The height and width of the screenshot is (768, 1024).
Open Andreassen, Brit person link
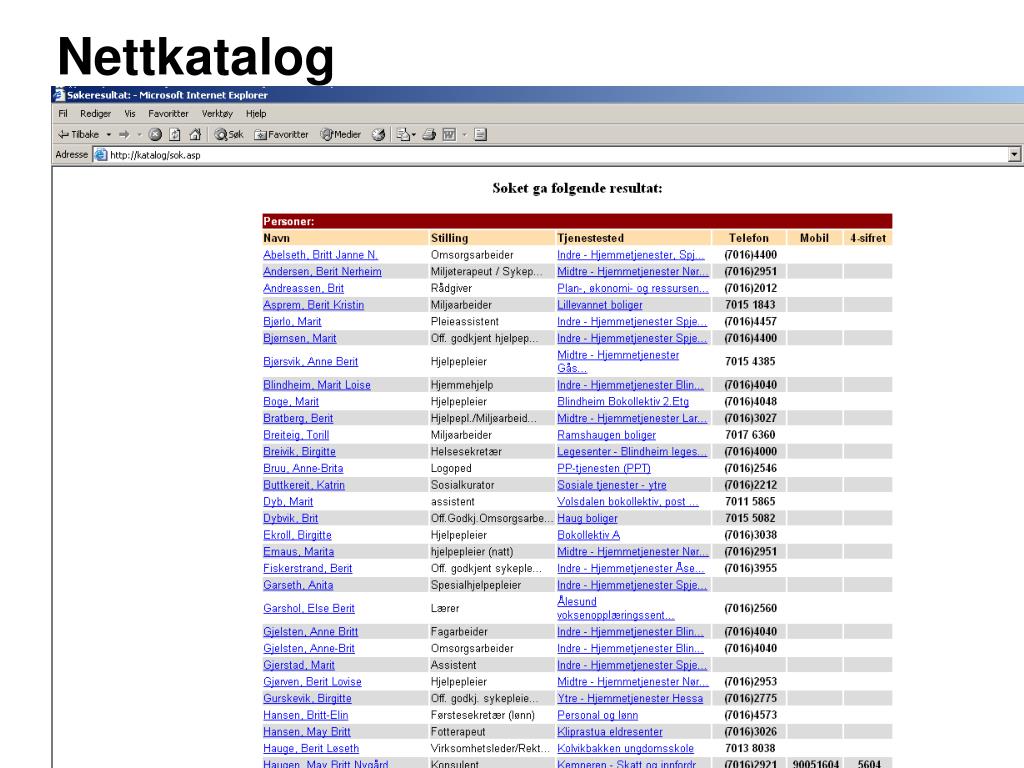[x=303, y=288]
